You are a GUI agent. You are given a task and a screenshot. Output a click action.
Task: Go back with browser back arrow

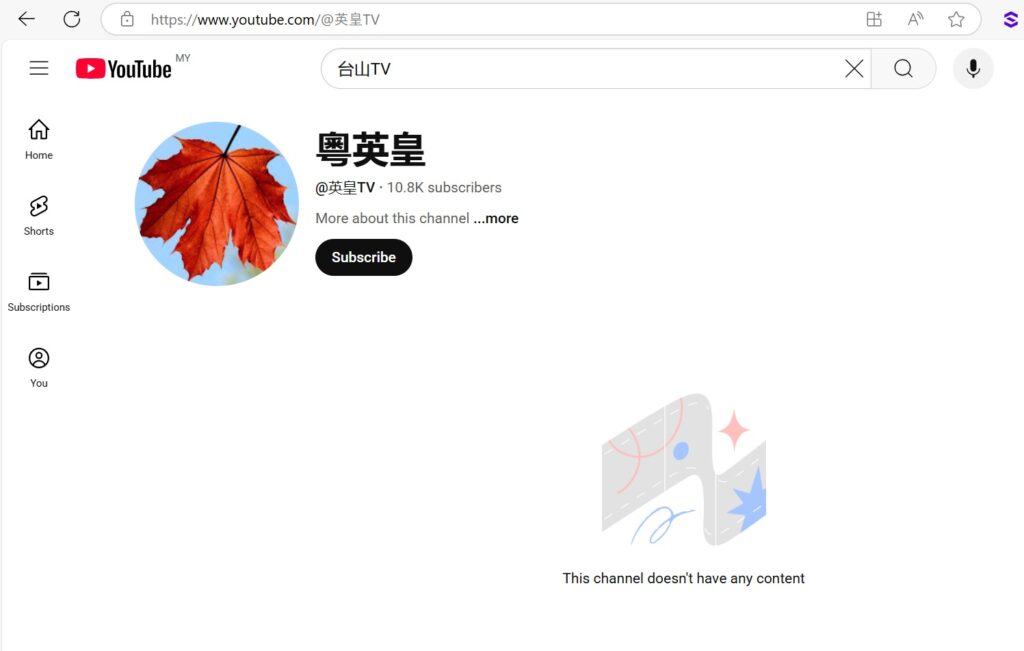[x=26, y=19]
